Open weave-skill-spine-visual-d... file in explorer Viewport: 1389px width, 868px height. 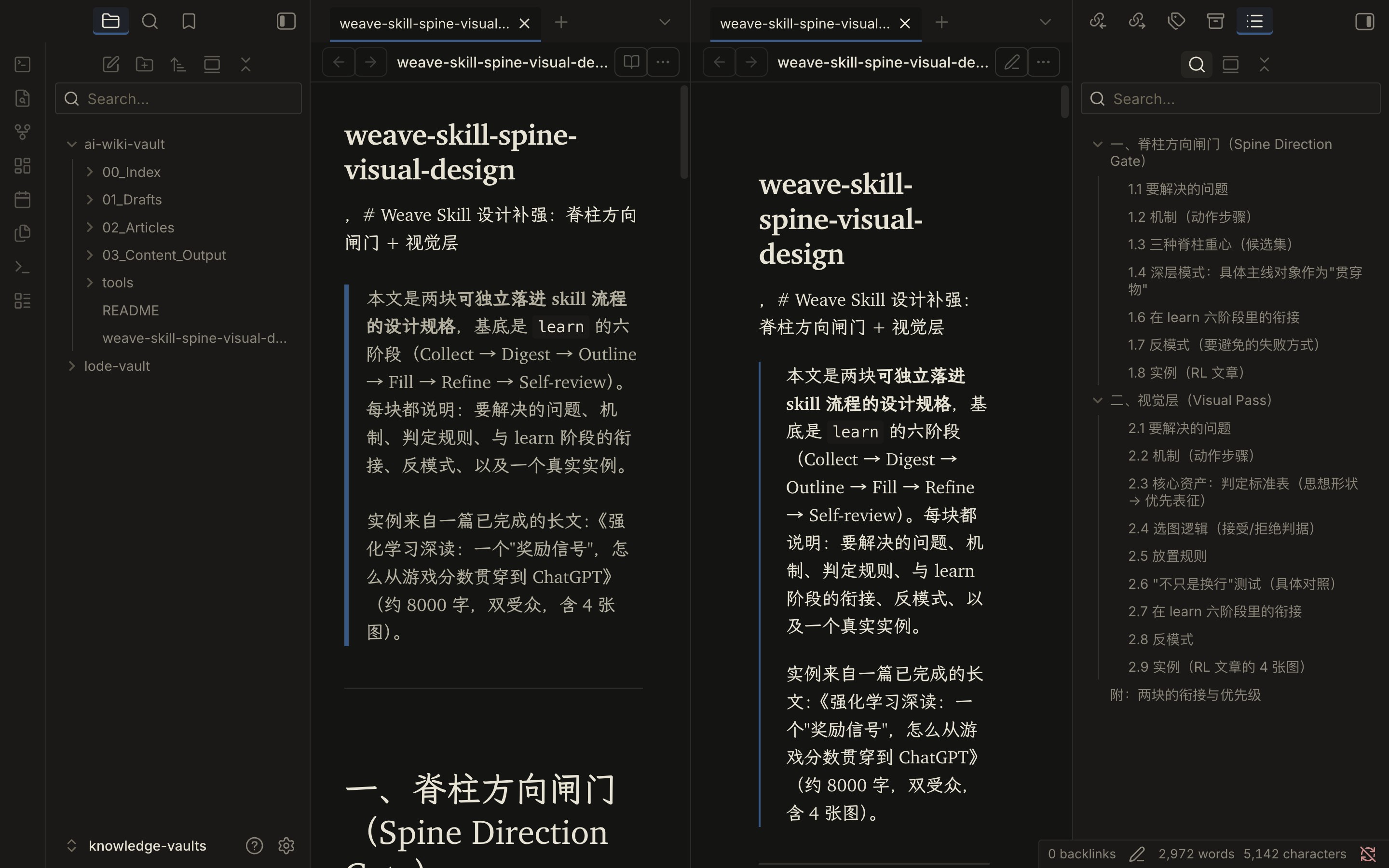point(194,338)
